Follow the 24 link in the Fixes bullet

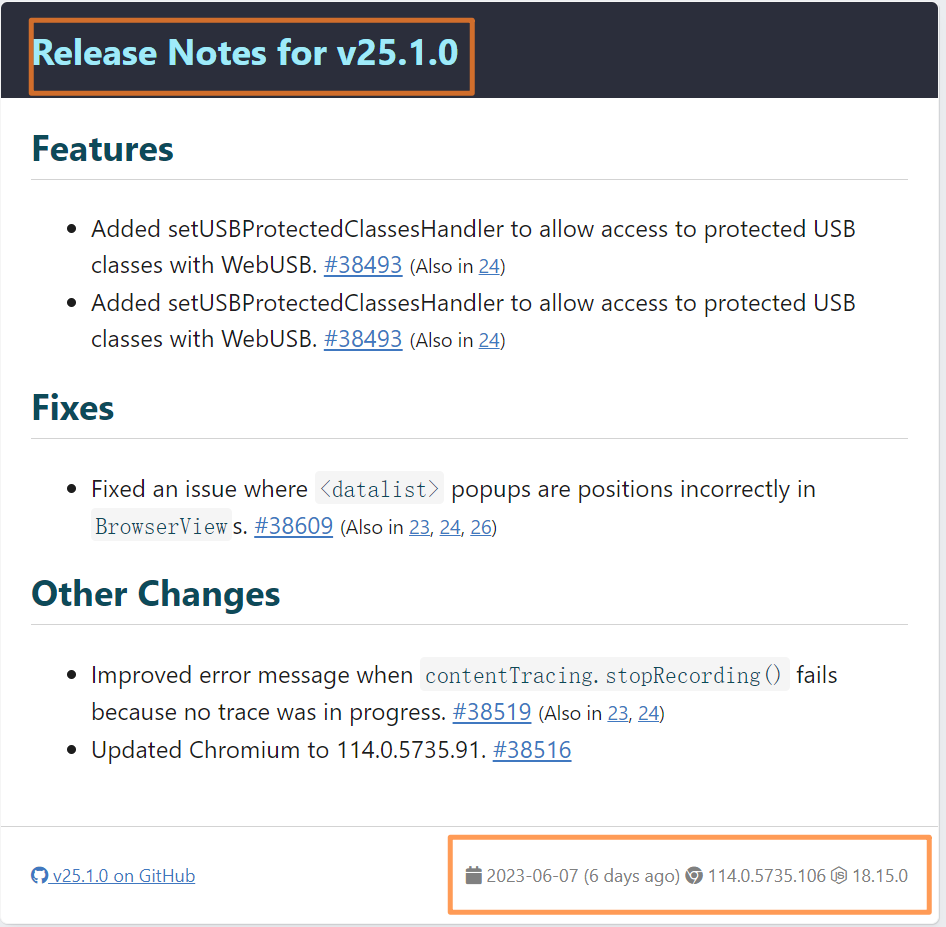pos(450,527)
